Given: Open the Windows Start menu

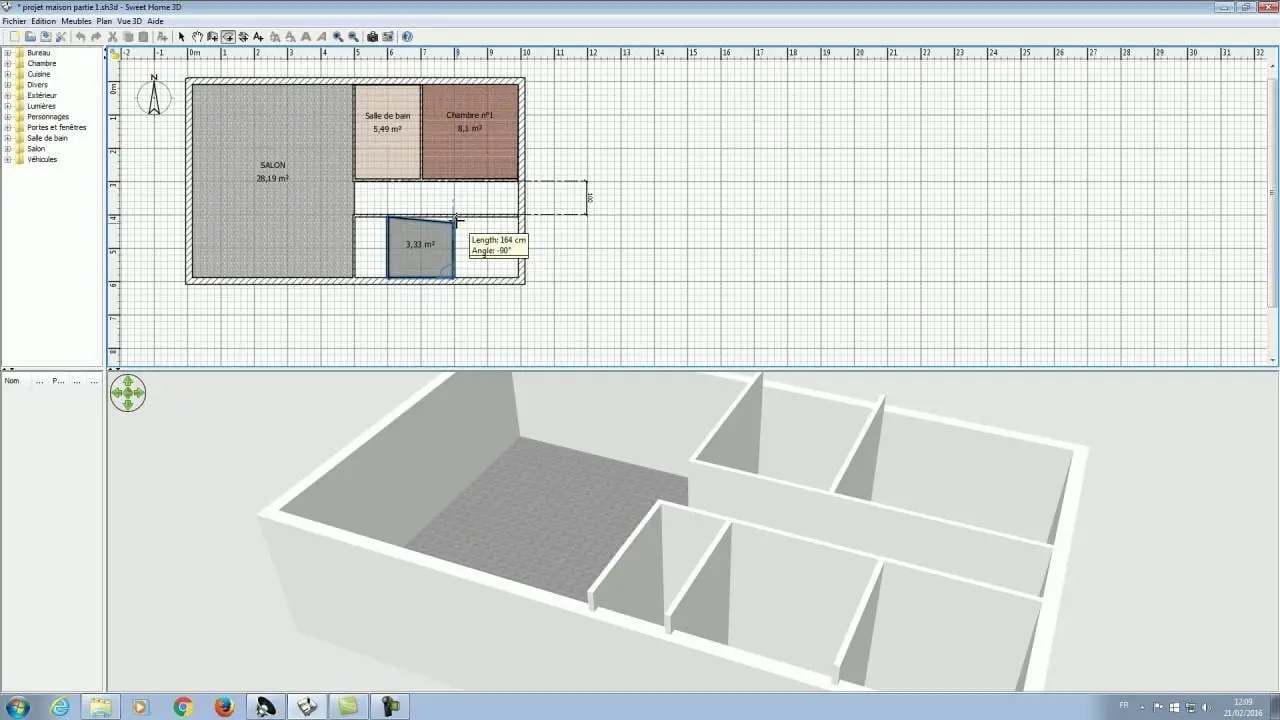Looking at the screenshot, I should tap(17, 707).
